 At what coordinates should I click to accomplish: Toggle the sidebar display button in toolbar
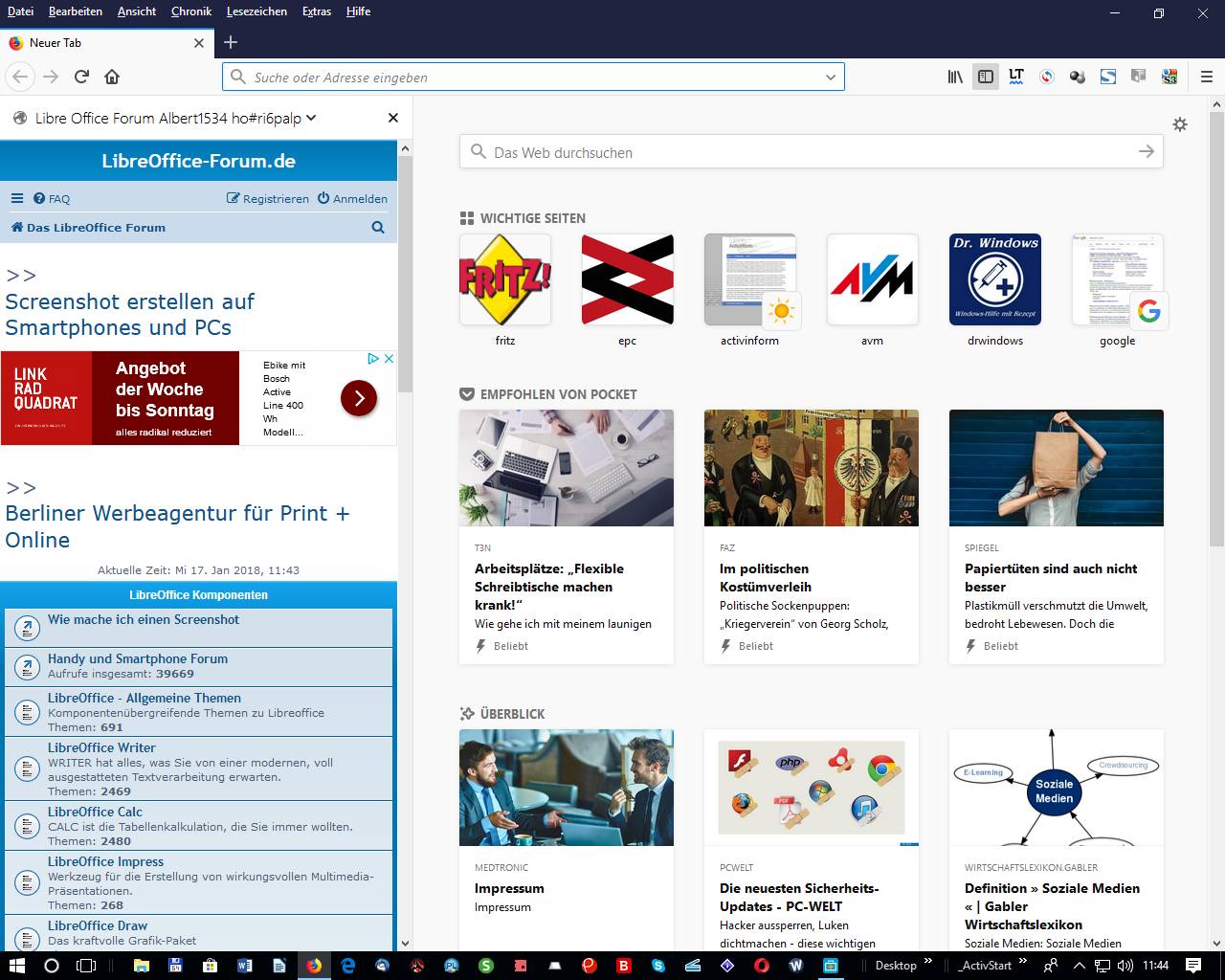coord(986,77)
